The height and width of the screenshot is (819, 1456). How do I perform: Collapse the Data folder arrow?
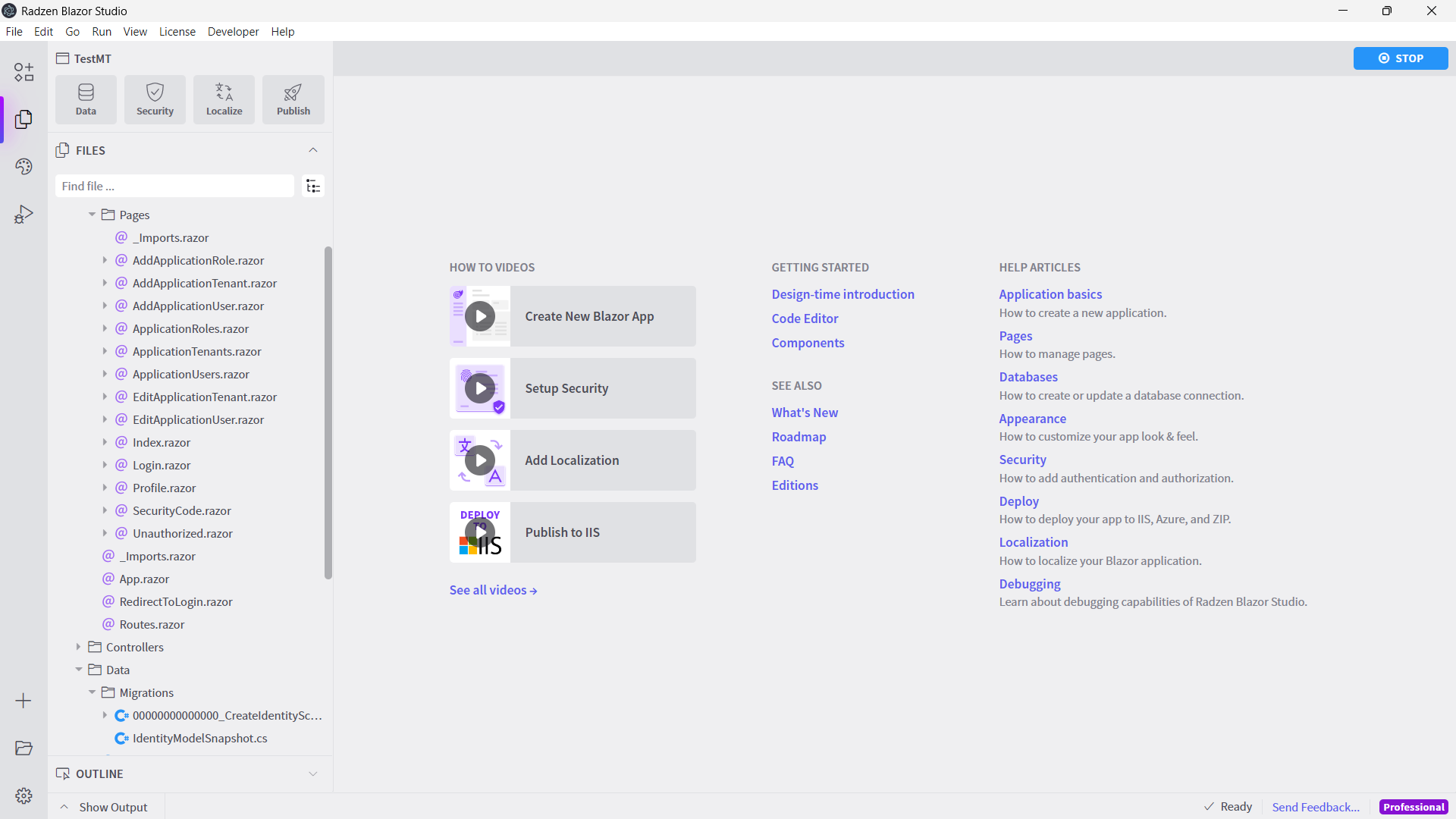78,670
